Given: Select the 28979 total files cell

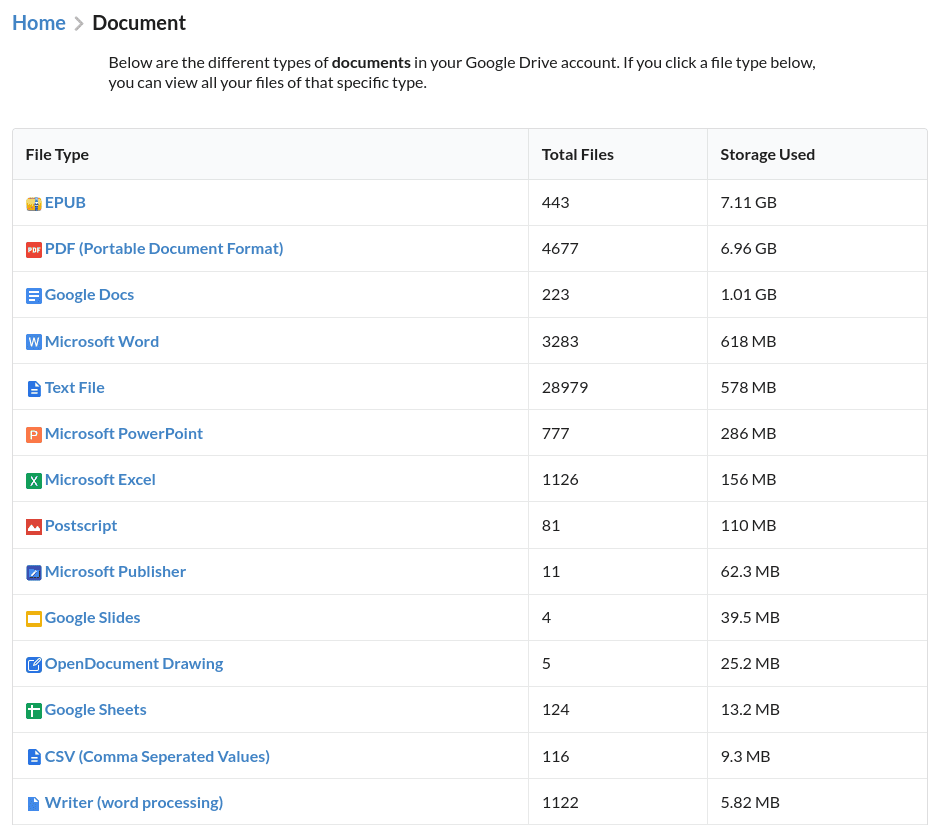Looking at the screenshot, I should pos(618,387).
